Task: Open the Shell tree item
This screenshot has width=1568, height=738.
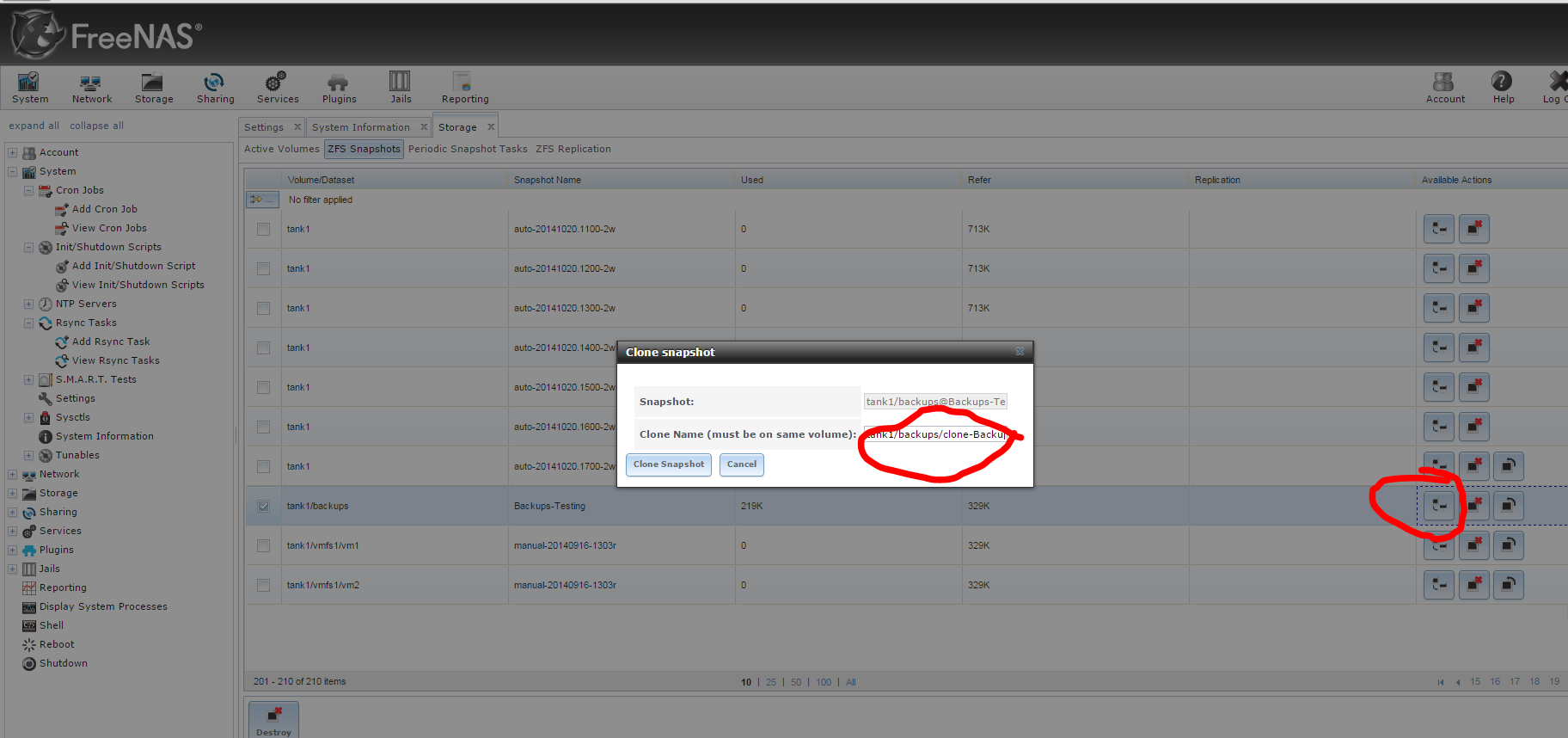Action: [52, 626]
